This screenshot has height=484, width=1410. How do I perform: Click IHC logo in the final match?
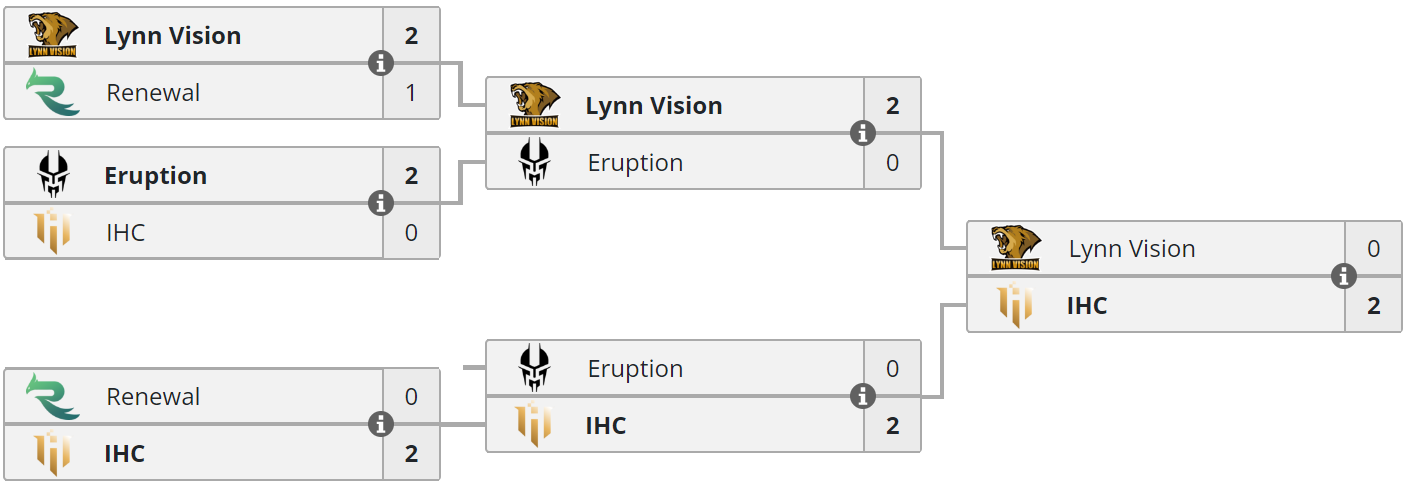click(x=1016, y=305)
